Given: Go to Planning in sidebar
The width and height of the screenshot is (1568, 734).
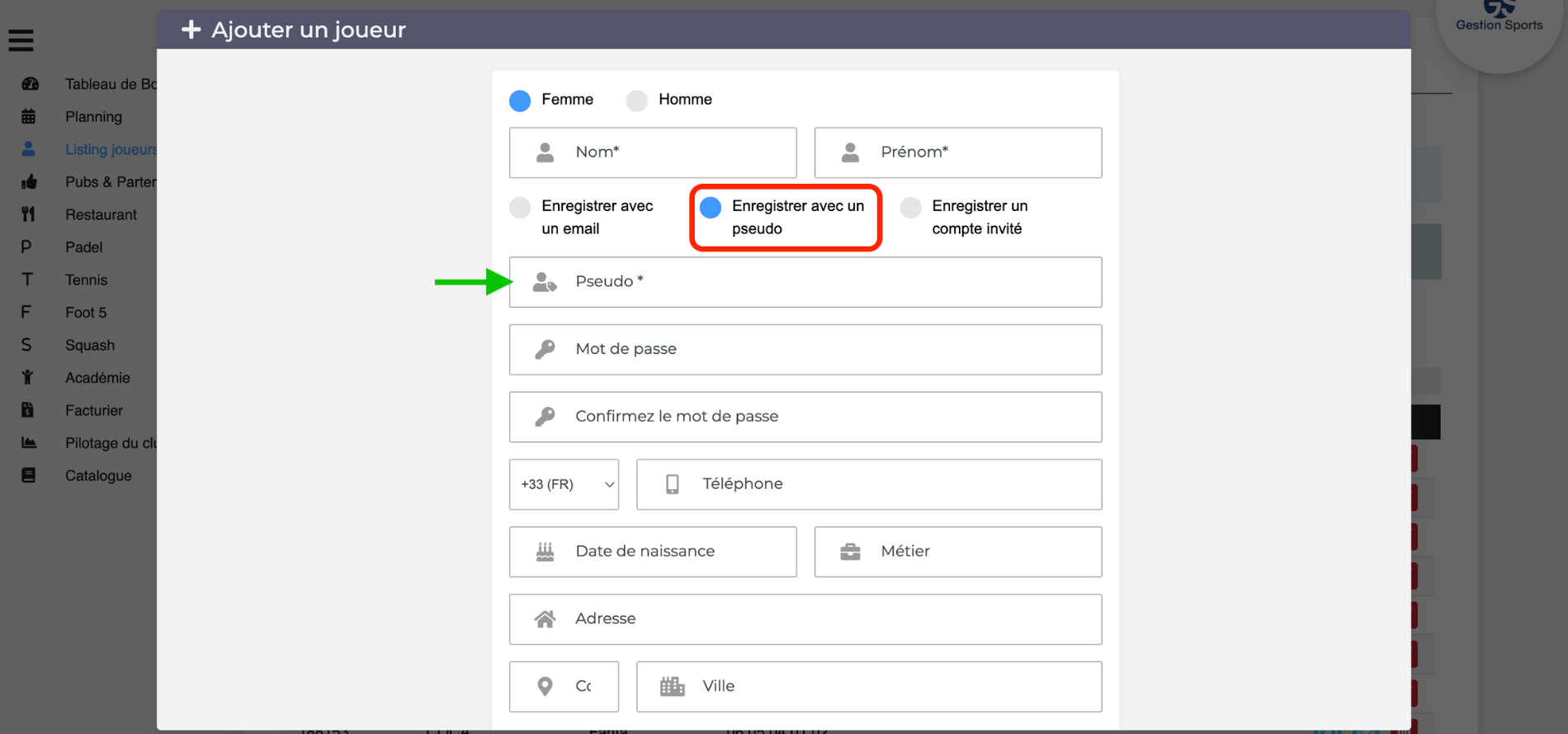Looking at the screenshot, I should point(93,116).
